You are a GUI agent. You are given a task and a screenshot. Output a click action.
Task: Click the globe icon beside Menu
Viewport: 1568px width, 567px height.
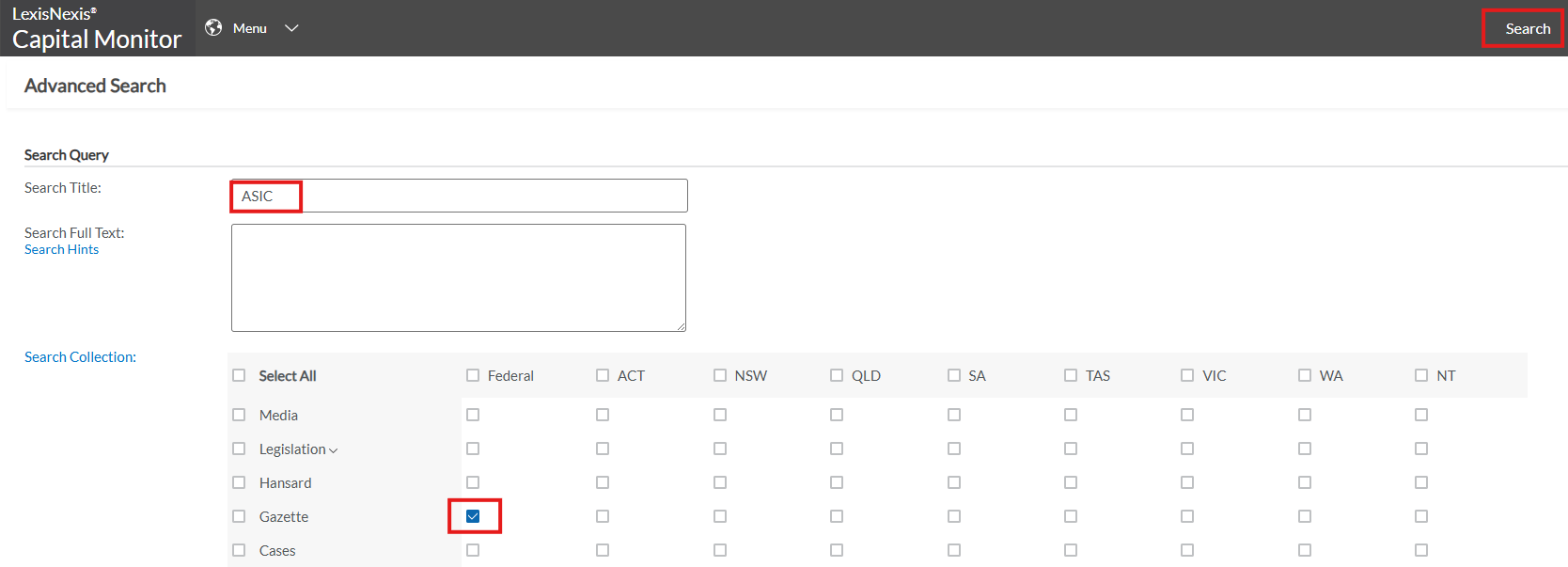213,28
